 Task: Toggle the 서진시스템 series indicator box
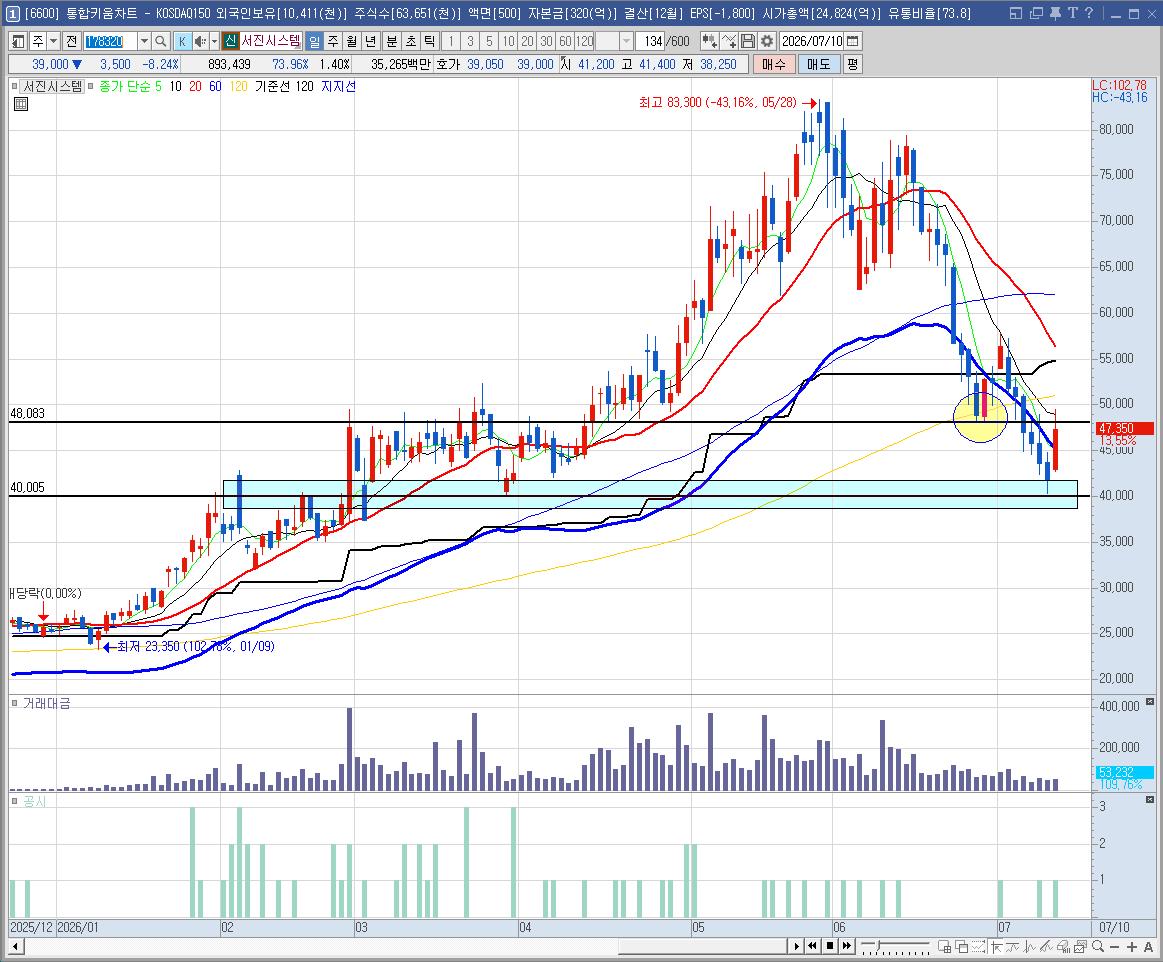14,87
